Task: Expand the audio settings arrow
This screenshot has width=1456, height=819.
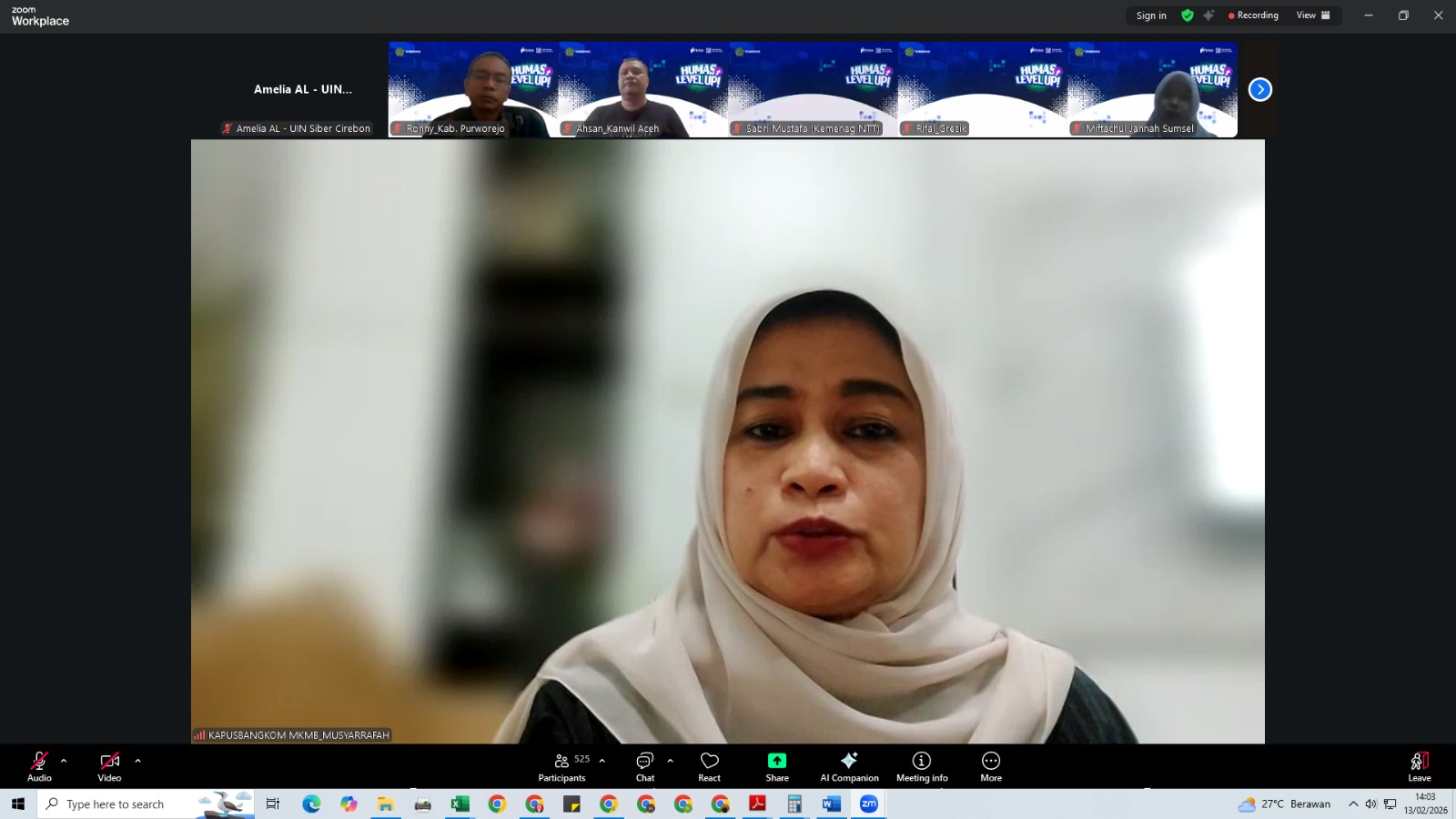Action: click(x=64, y=761)
